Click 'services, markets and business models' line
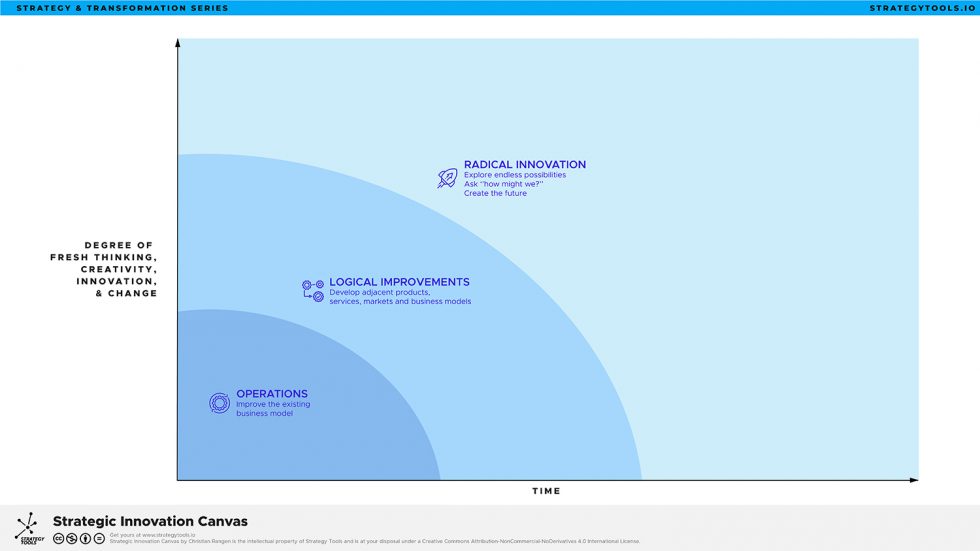Viewport: 980px width, 551px height. 400,302
